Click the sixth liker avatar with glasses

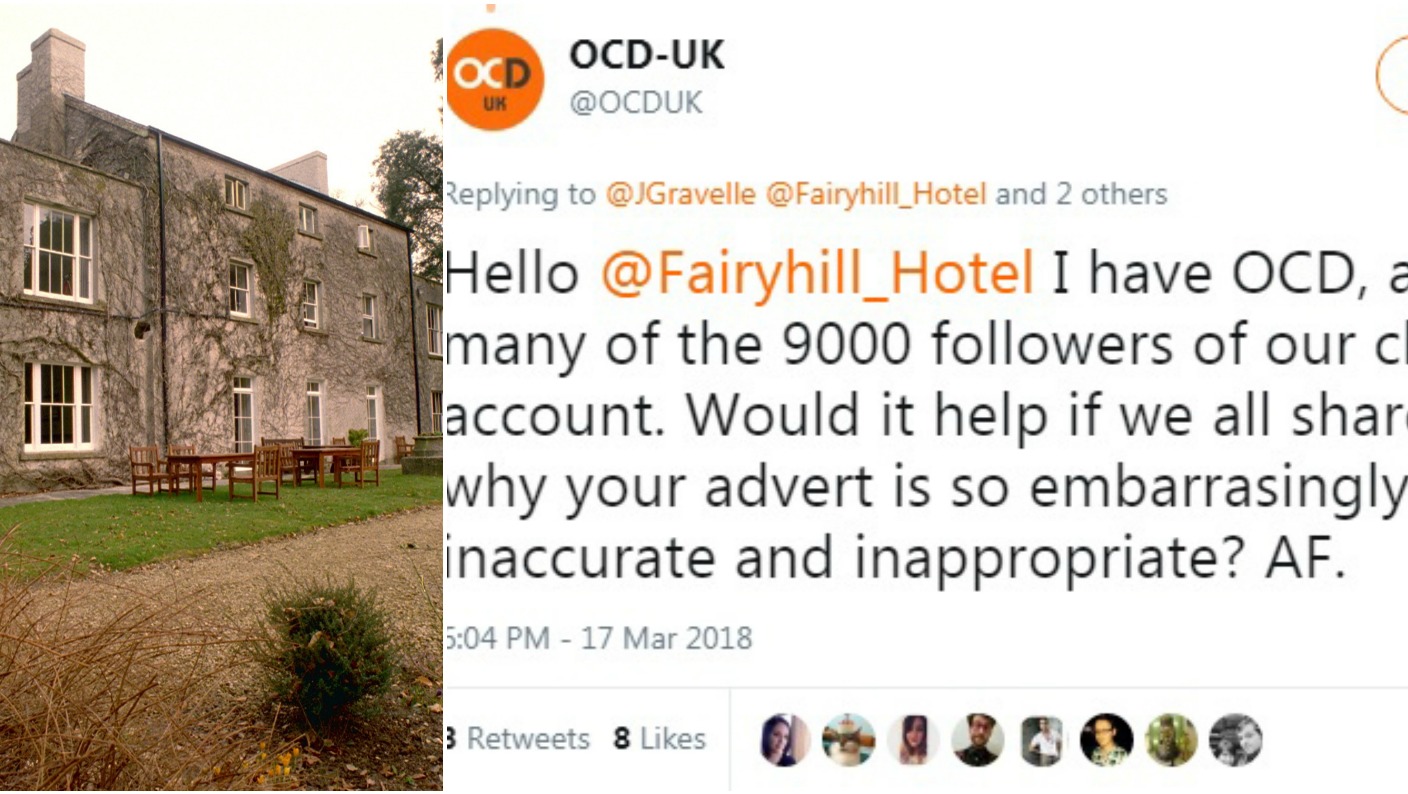(x=1106, y=740)
